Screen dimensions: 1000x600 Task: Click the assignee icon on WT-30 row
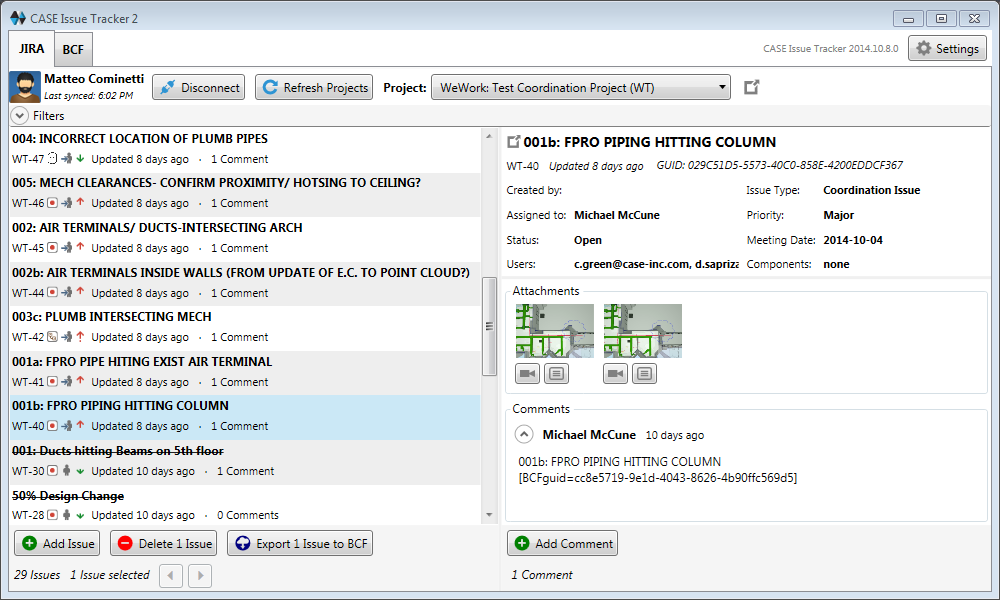(x=66, y=471)
